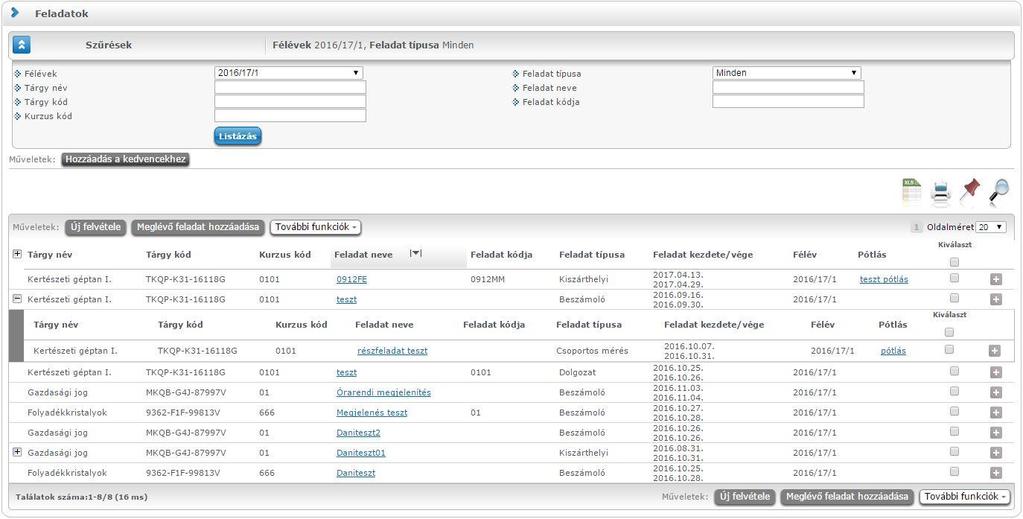Open the Daniteszt2 link
Screen dimensions: 1023x519
tap(358, 433)
